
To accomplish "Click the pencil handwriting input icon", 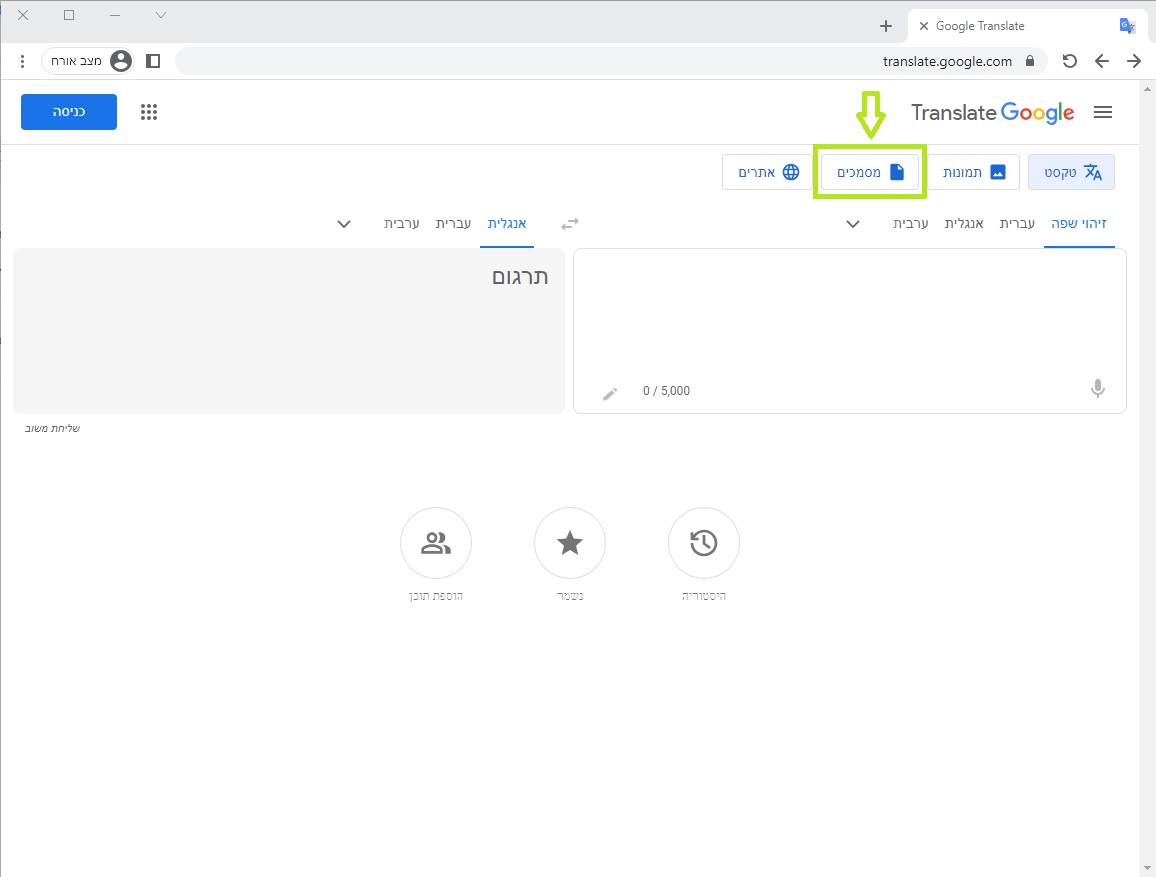I will [x=610, y=393].
